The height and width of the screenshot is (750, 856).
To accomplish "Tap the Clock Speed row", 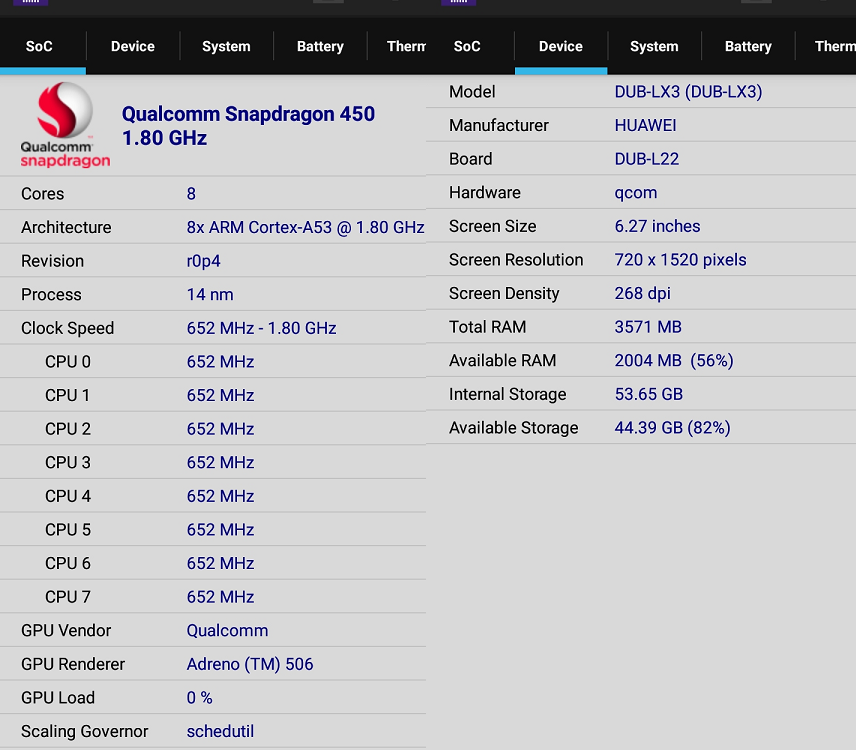I will pyautogui.click(x=213, y=328).
